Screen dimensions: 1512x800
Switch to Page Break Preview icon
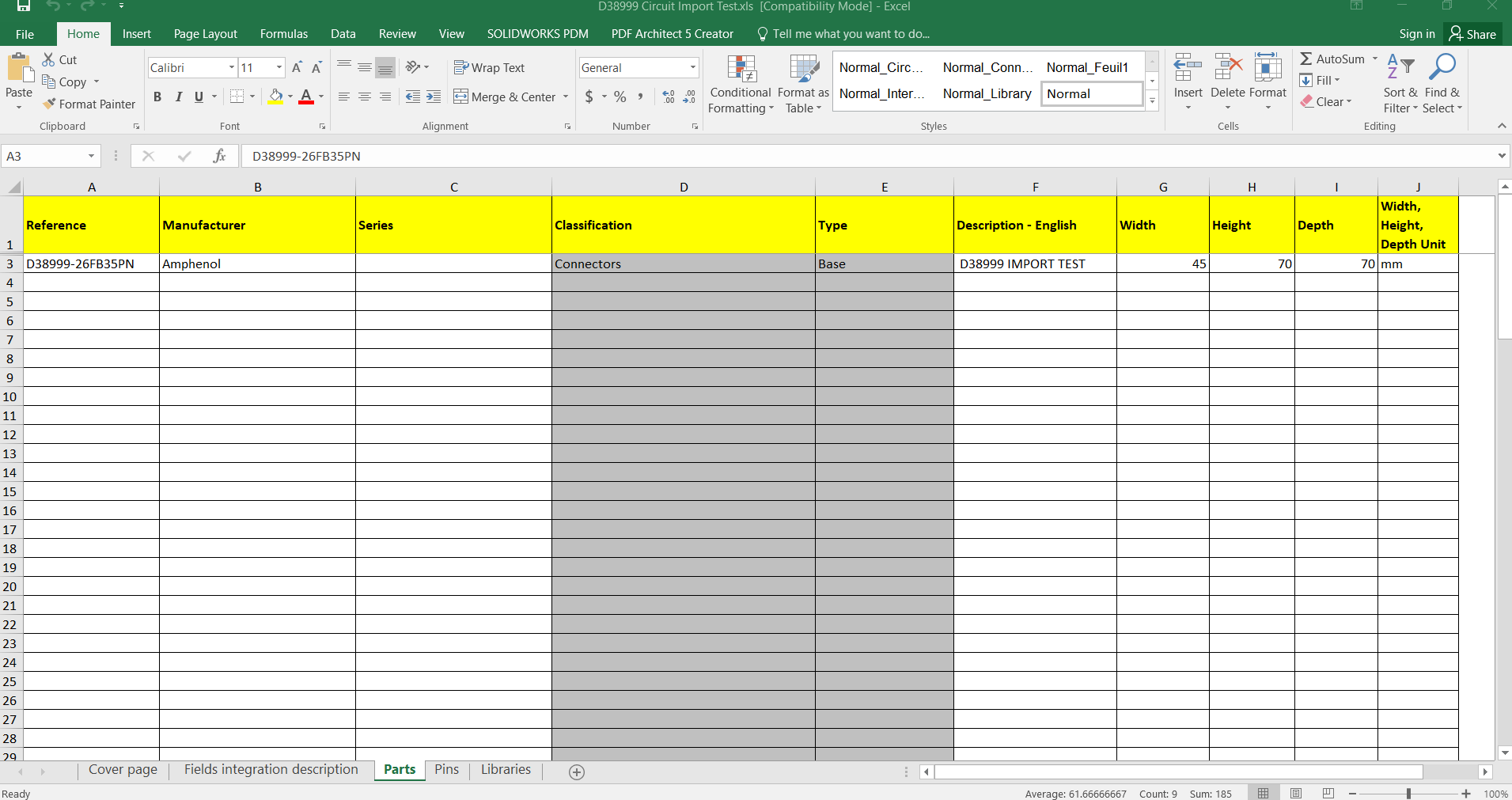click(x=1328, y=793)
